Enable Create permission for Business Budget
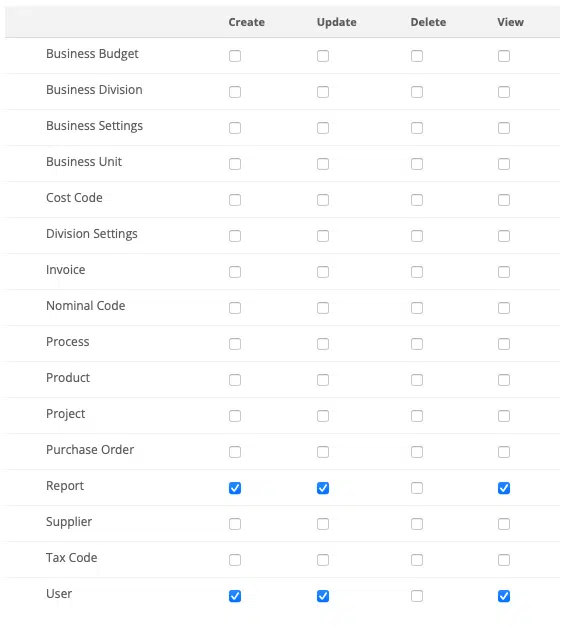The image size is (580, 642). [x=235, y=56]
